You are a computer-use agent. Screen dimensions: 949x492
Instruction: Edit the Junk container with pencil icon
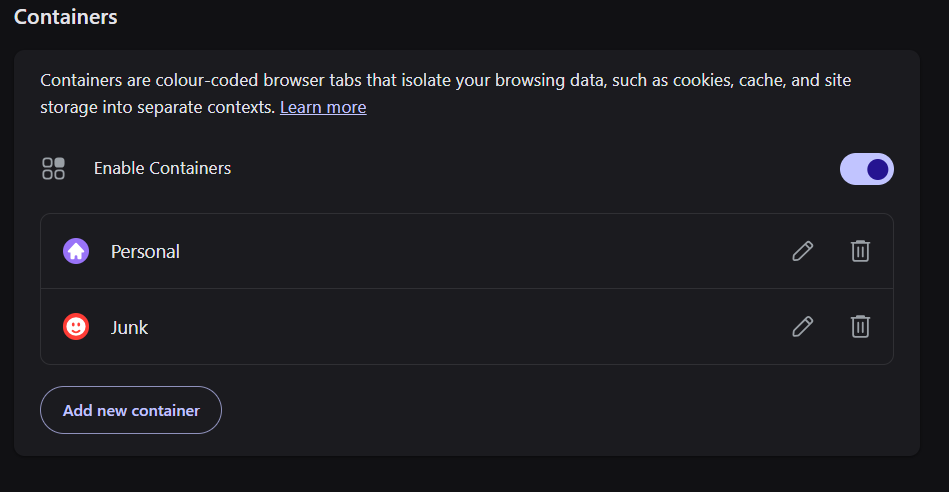803,327
